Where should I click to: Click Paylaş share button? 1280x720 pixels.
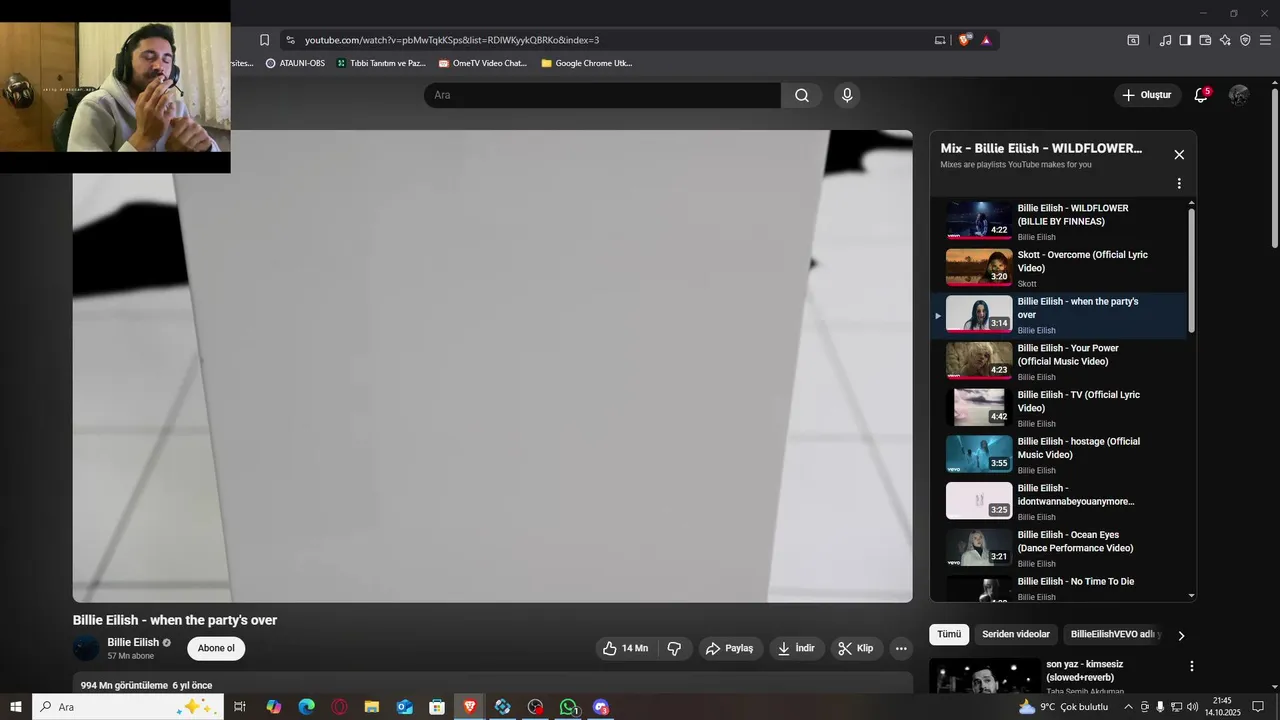[731, 648]
